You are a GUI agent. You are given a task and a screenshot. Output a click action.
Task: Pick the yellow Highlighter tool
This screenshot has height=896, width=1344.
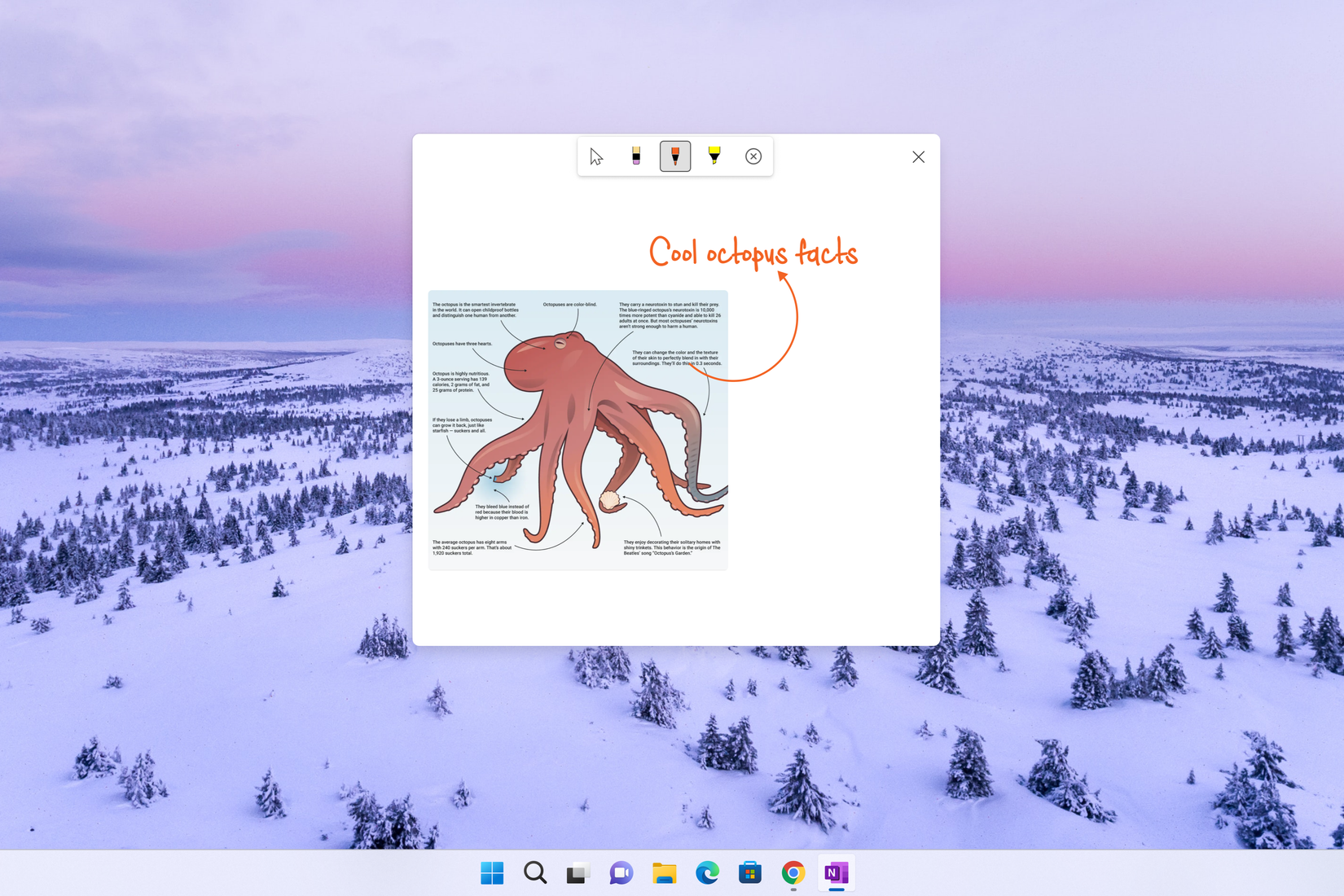714,156
